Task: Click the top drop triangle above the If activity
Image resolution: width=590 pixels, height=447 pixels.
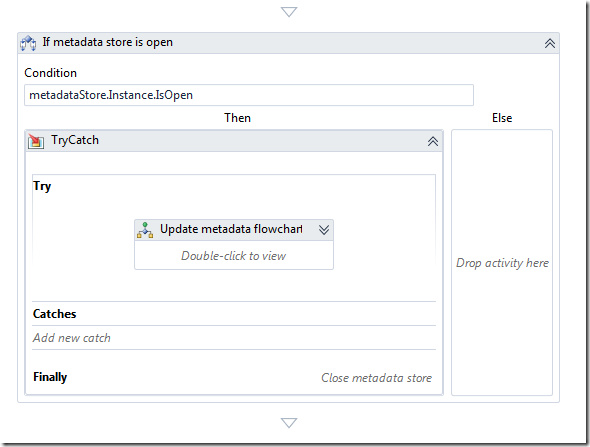Action: coord(289,12)
